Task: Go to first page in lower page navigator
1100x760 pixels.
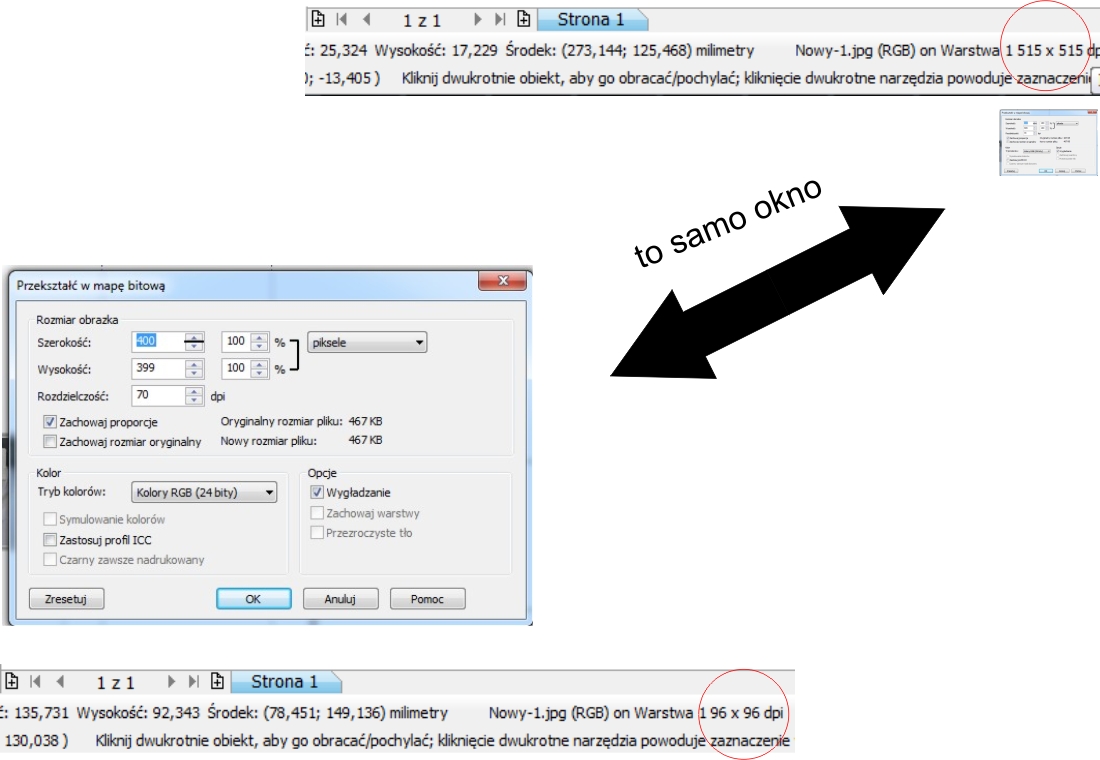Action: [x=37, y=682]
